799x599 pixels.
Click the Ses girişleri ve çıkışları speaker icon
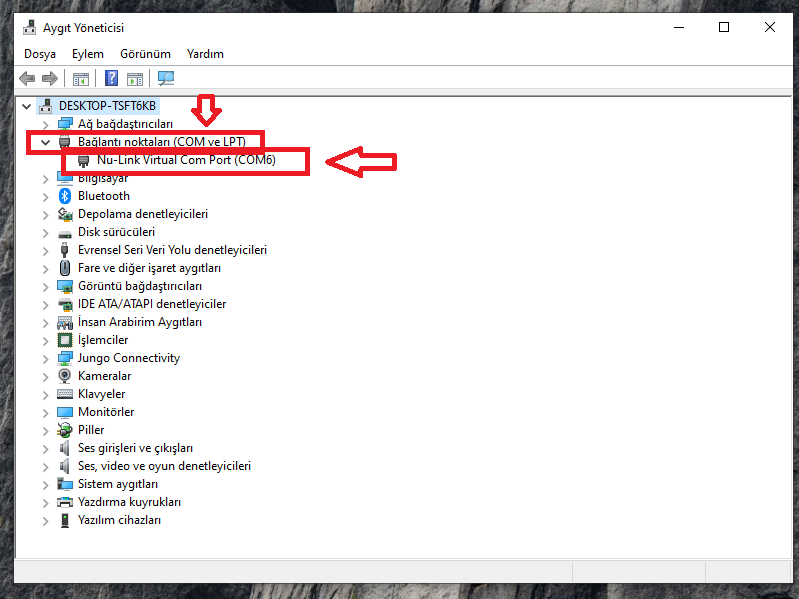coord(65,448)
